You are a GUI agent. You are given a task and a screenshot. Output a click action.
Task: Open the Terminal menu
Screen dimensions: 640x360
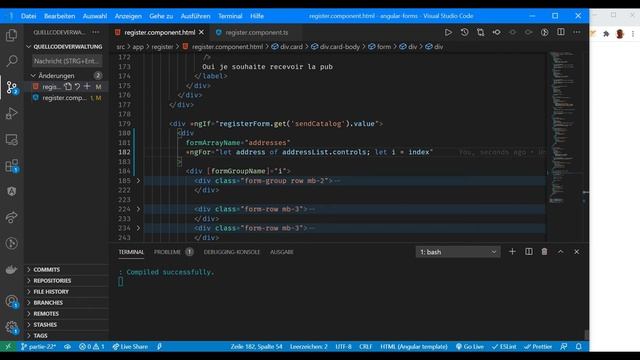(230, 16)
